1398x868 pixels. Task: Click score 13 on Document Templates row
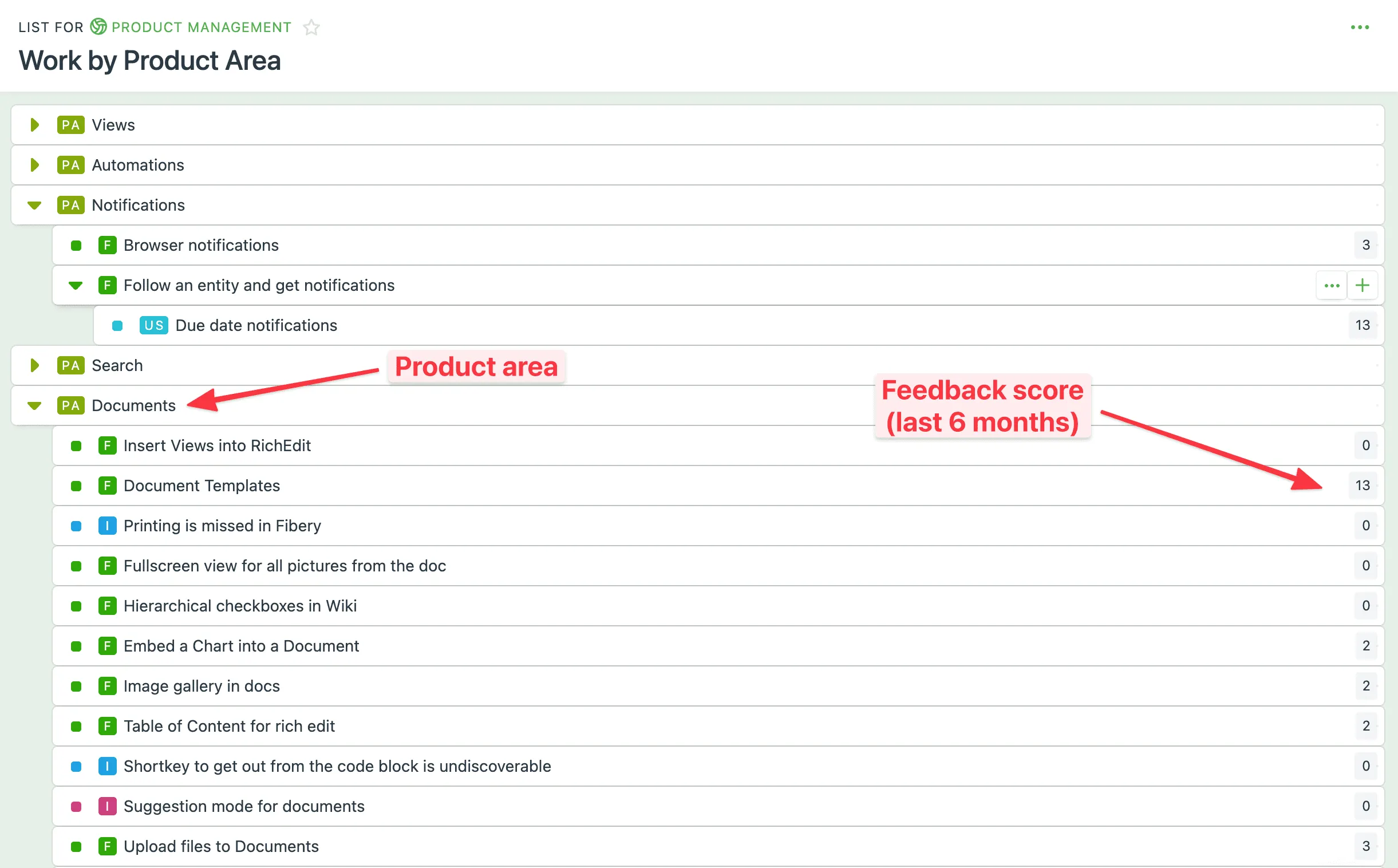1363,486
